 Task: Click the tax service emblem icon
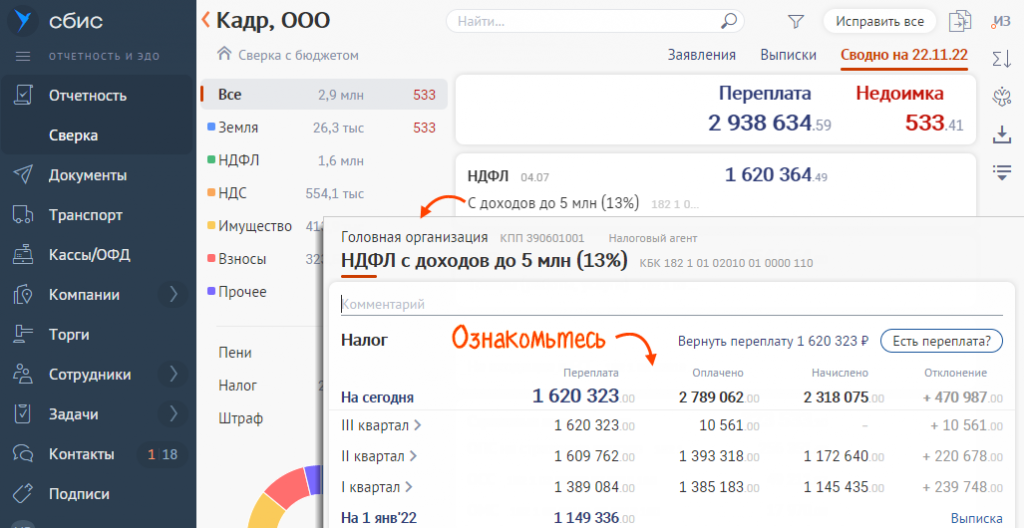tap(1001, 96)
